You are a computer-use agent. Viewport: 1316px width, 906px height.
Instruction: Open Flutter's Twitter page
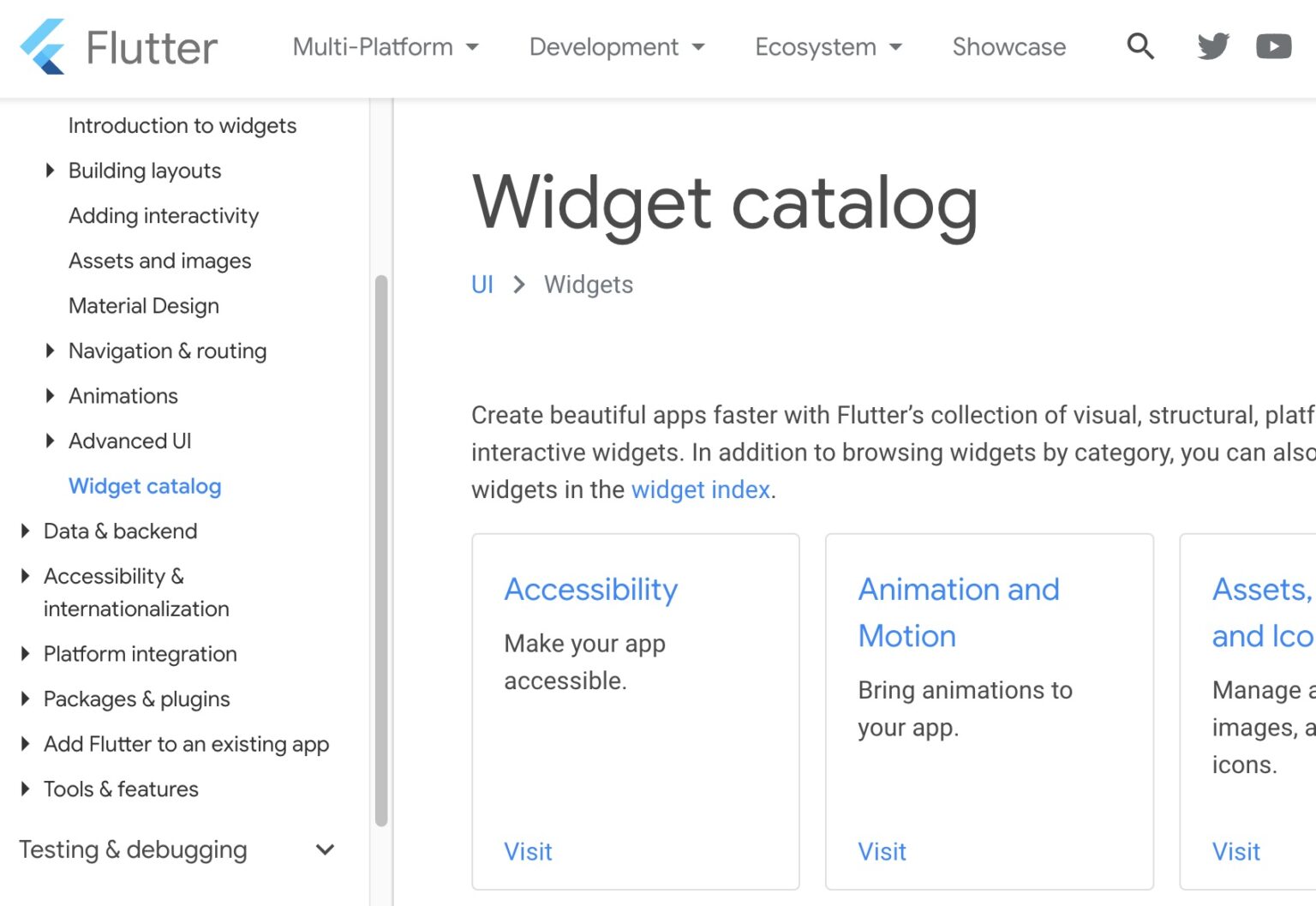point(1211,46)
